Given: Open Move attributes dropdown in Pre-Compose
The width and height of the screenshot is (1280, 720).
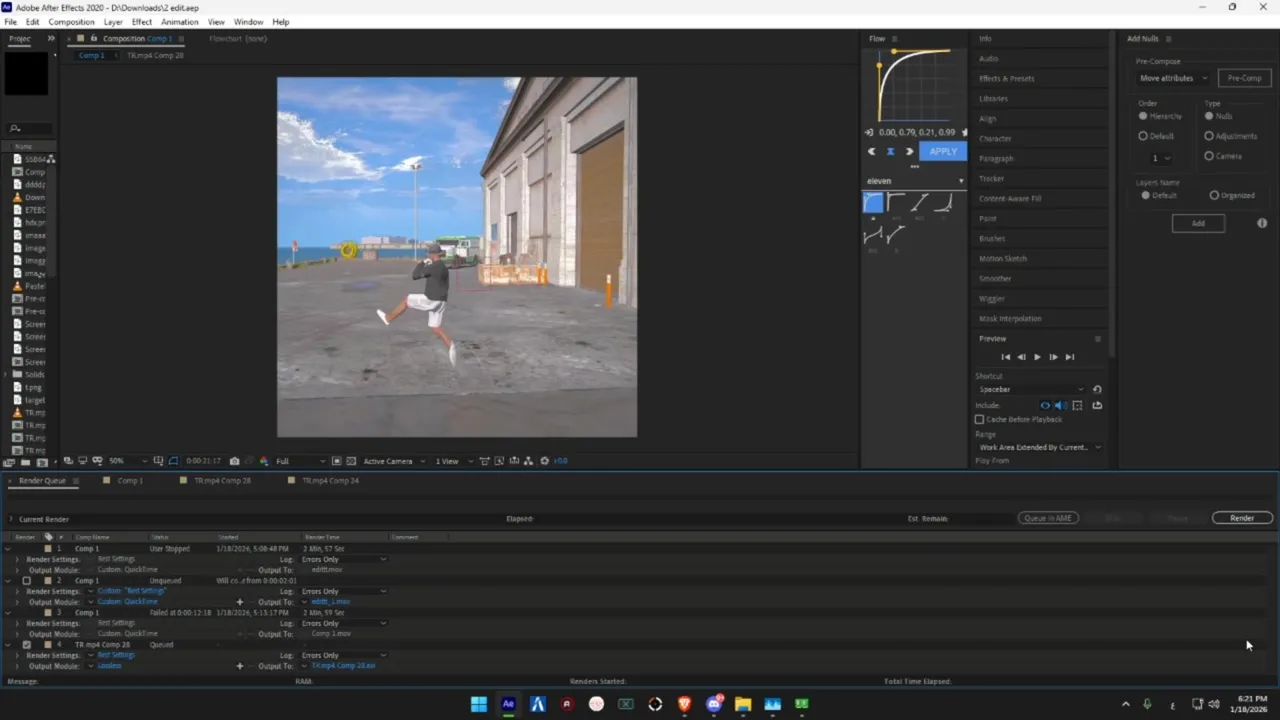Looking at the screenshot, I should [1173, 78].
